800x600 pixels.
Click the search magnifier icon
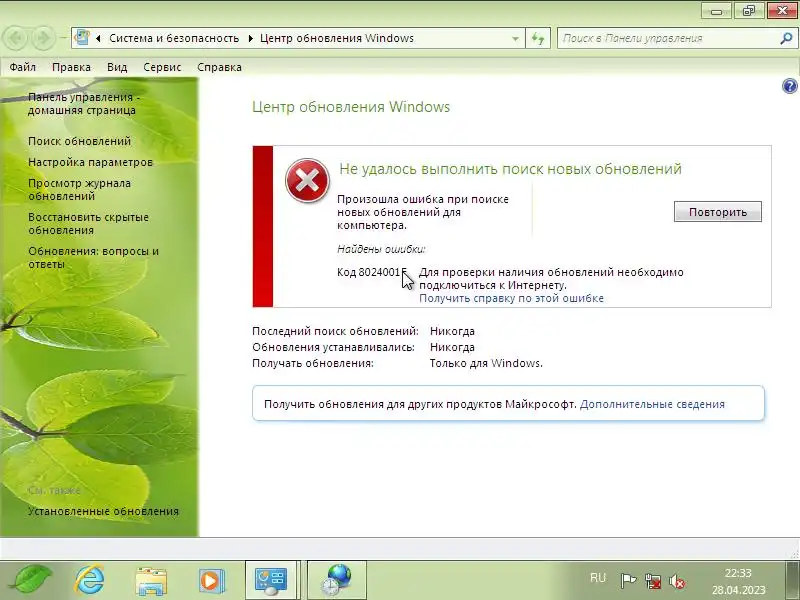coord(786,38)
